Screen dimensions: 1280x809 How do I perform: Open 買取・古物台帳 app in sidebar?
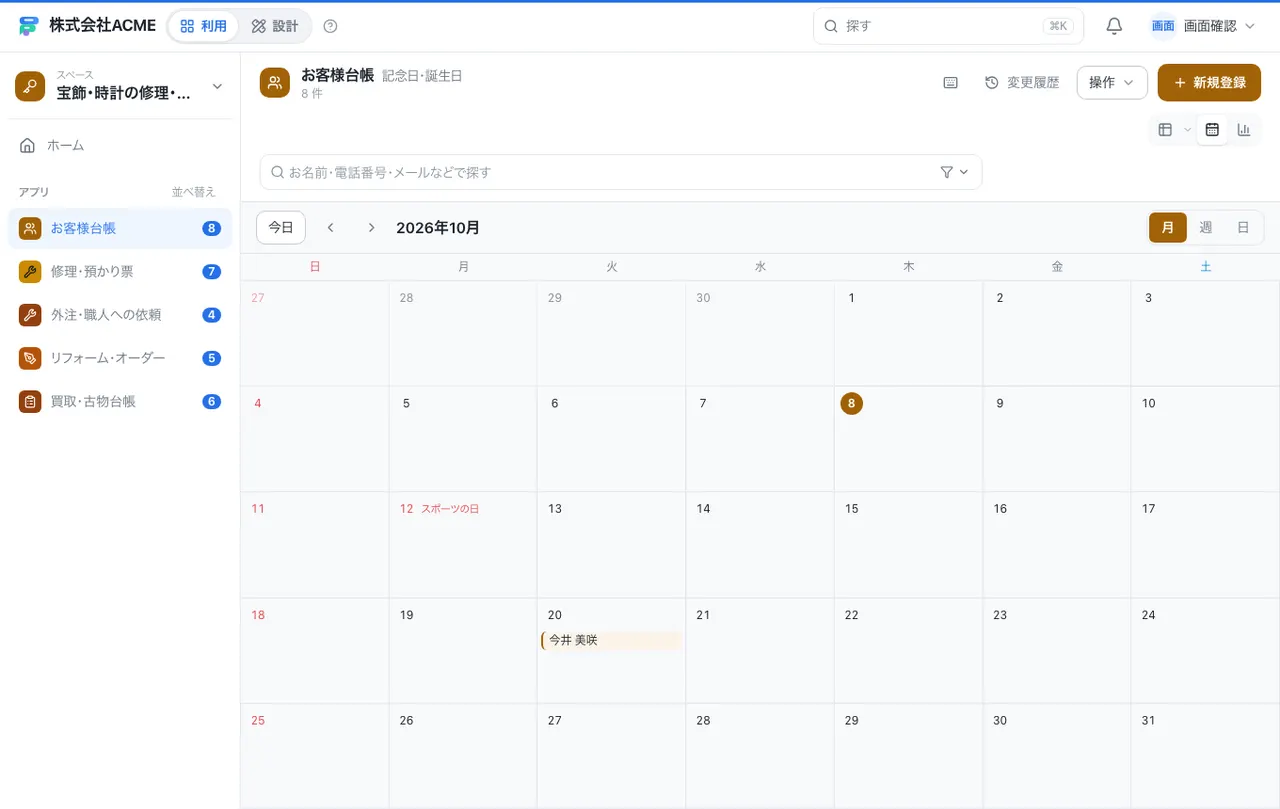coord(120,401)
